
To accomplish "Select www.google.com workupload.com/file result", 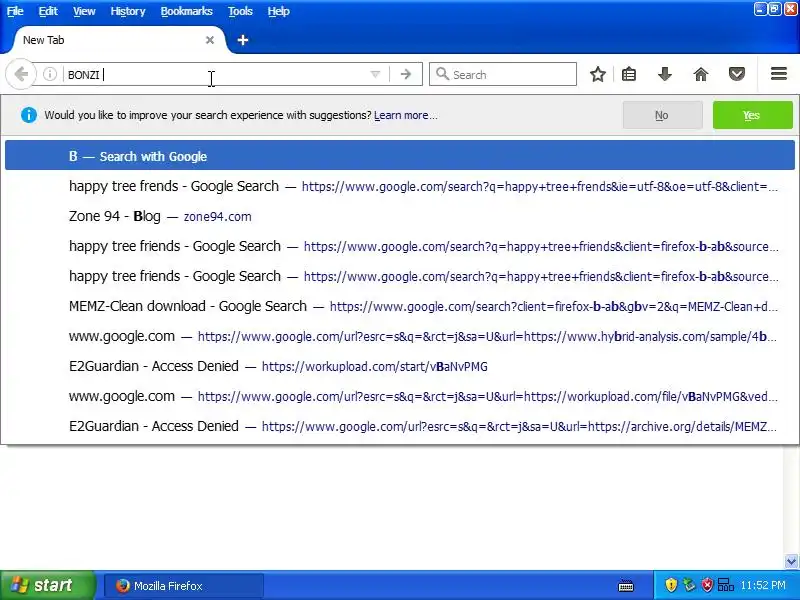I will [399, 396].
